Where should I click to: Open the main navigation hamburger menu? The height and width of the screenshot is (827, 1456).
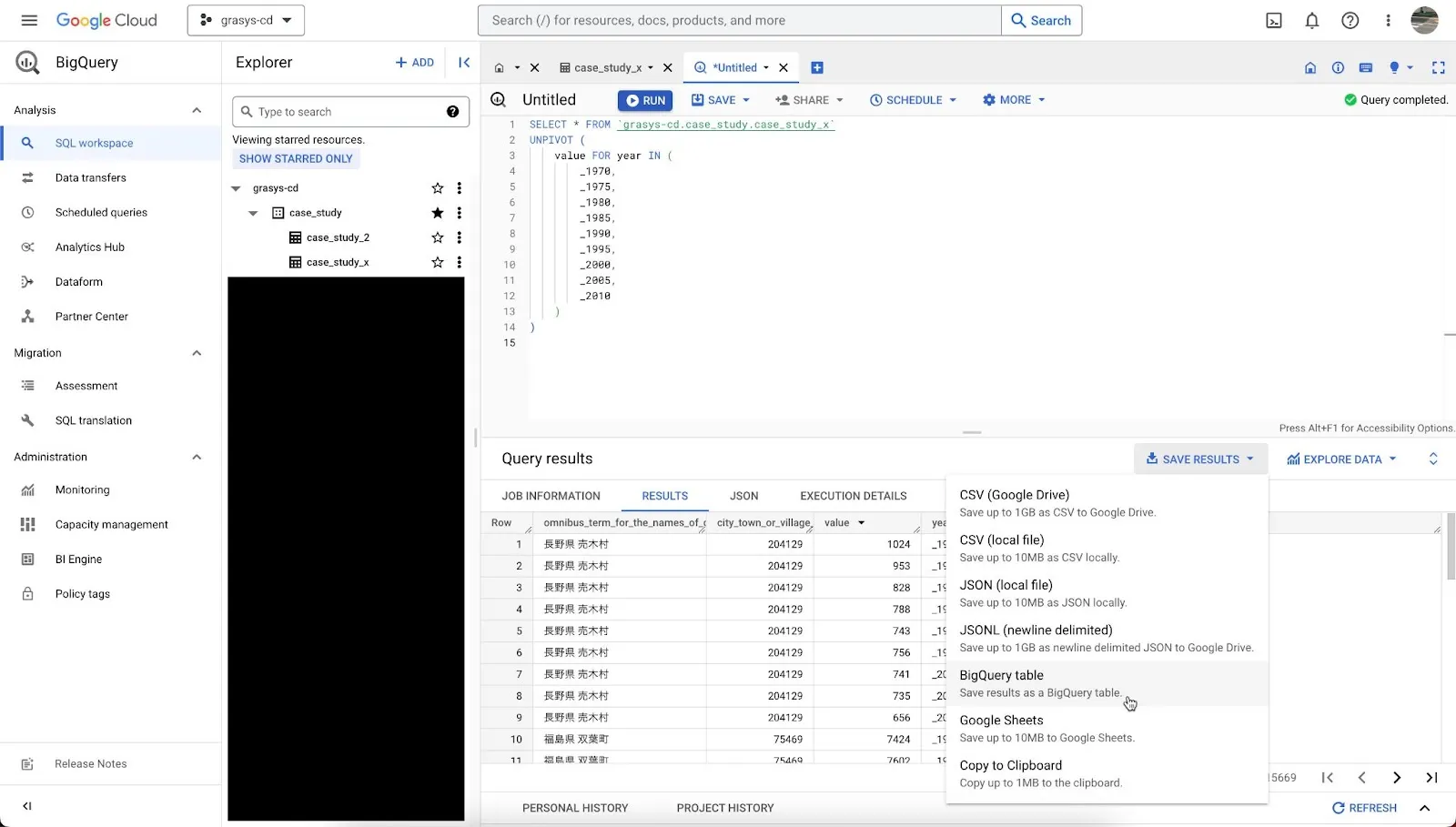[29, 20]
